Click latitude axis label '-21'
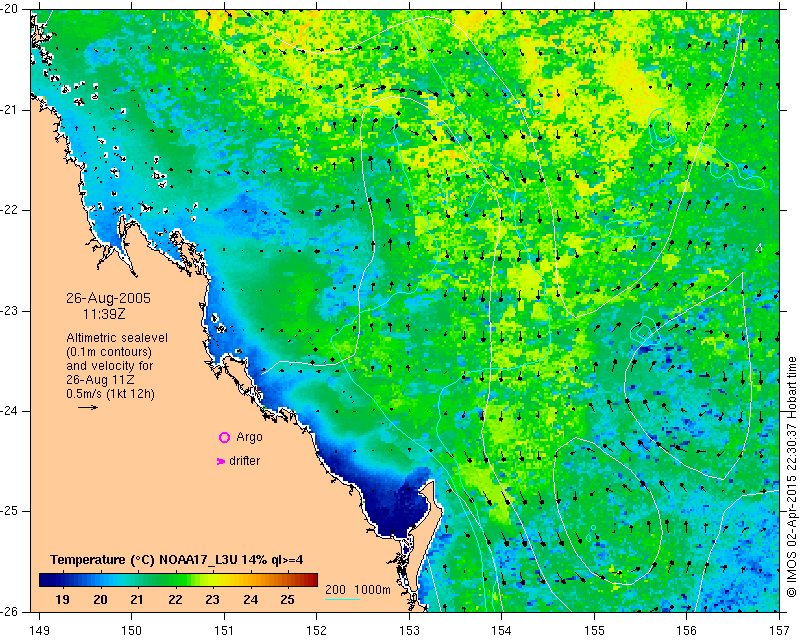 [x=10, y=110]
